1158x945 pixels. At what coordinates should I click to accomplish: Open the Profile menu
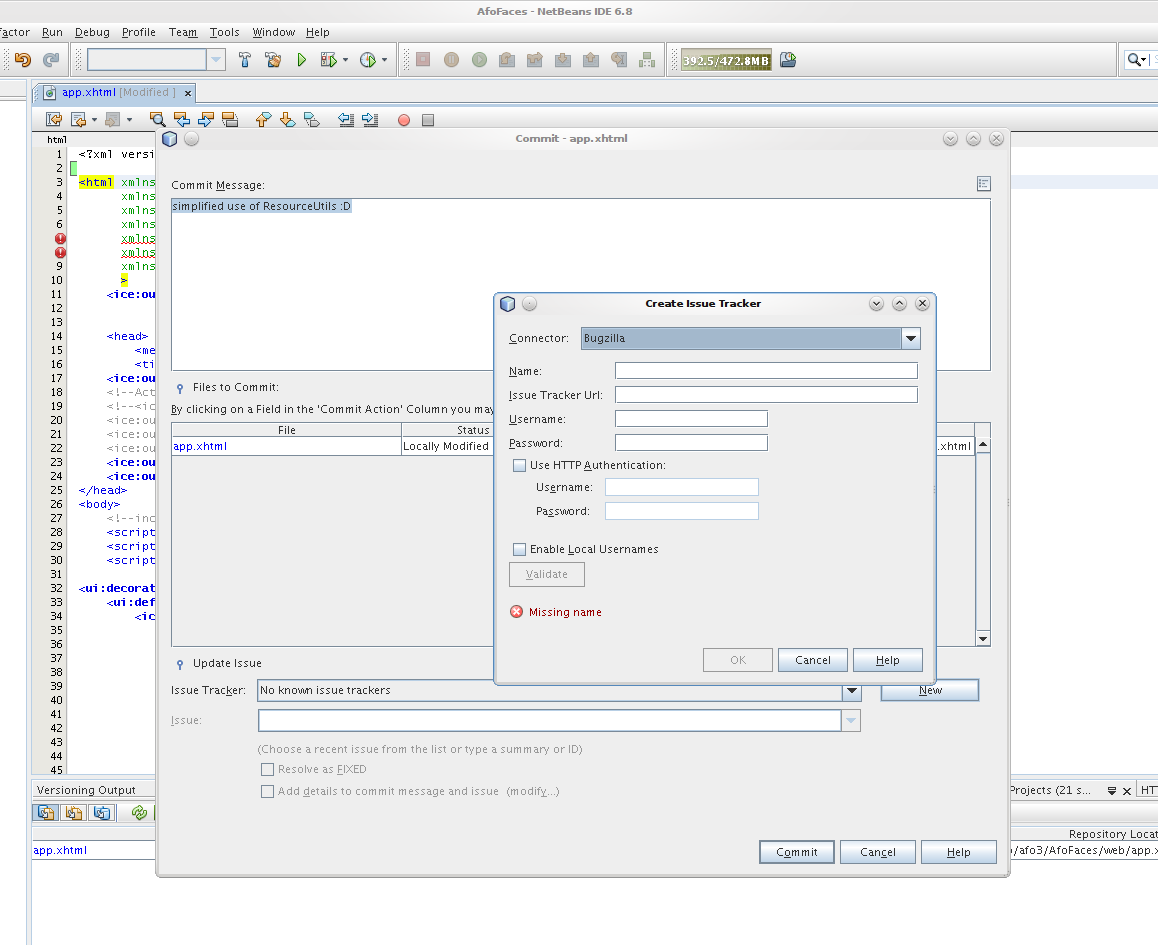click(139, 32)
